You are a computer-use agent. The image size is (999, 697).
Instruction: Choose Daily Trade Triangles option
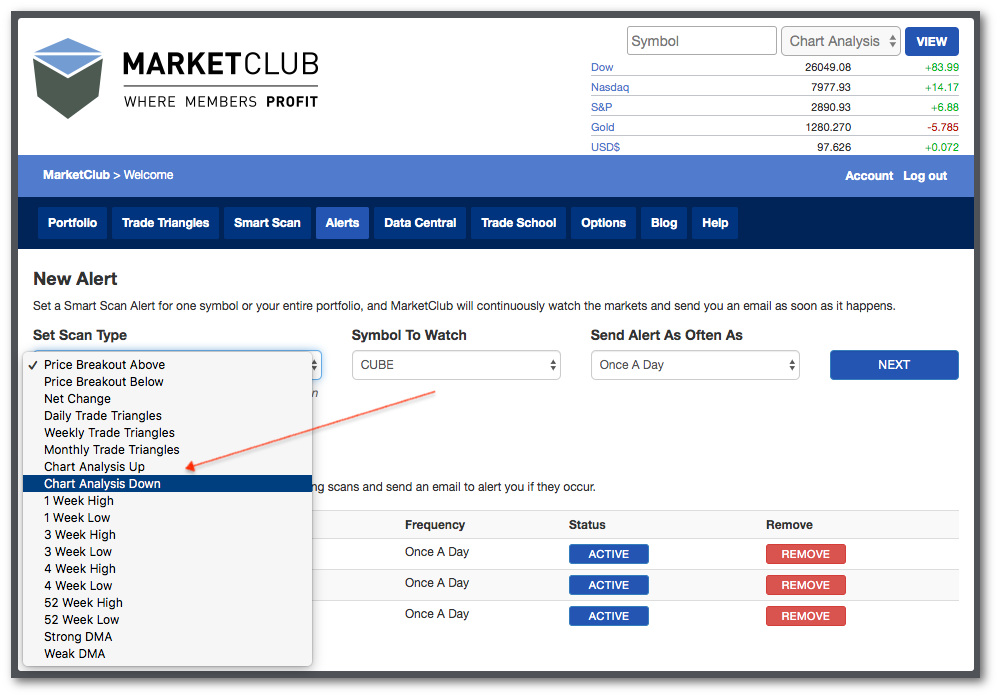click(x=168, y=415)
